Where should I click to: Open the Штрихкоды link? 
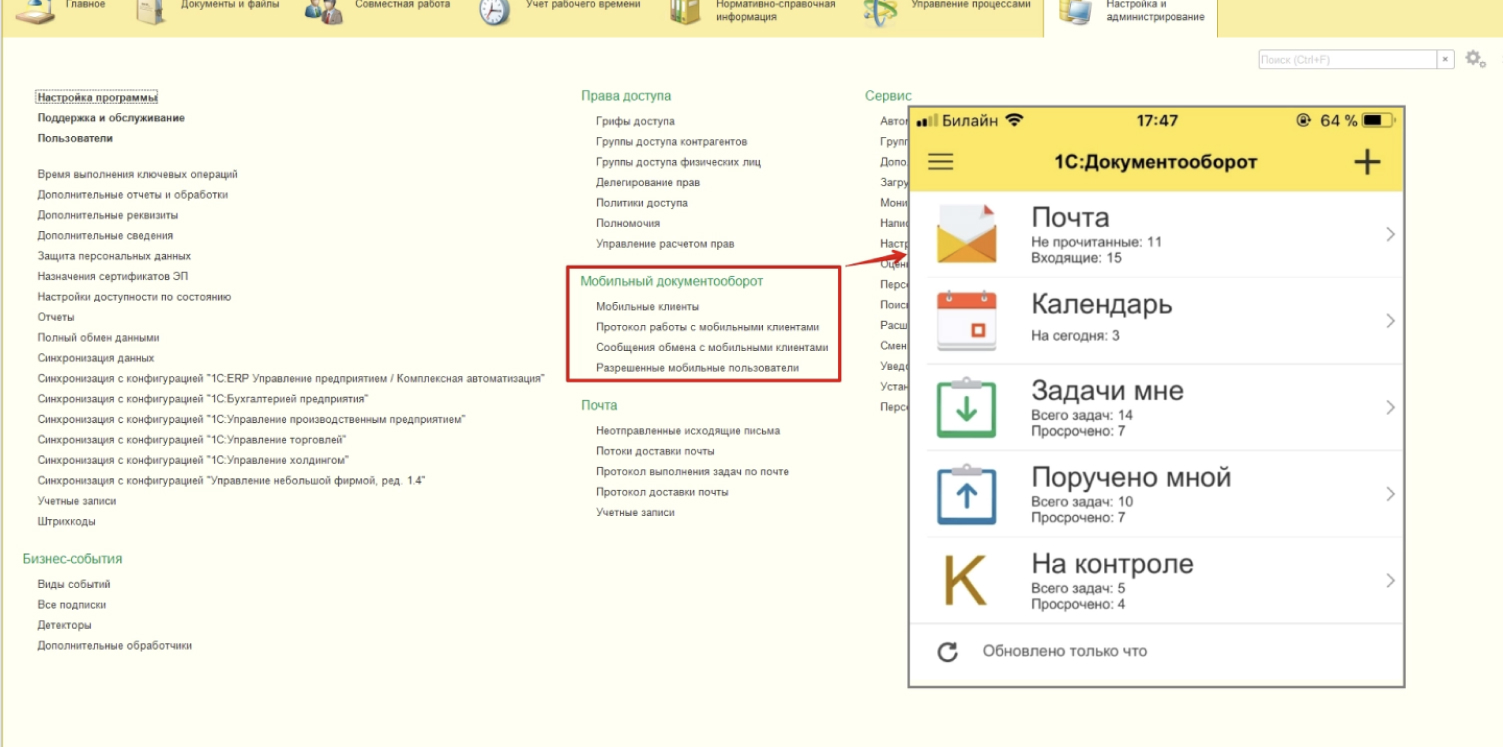tap(67, 522)
